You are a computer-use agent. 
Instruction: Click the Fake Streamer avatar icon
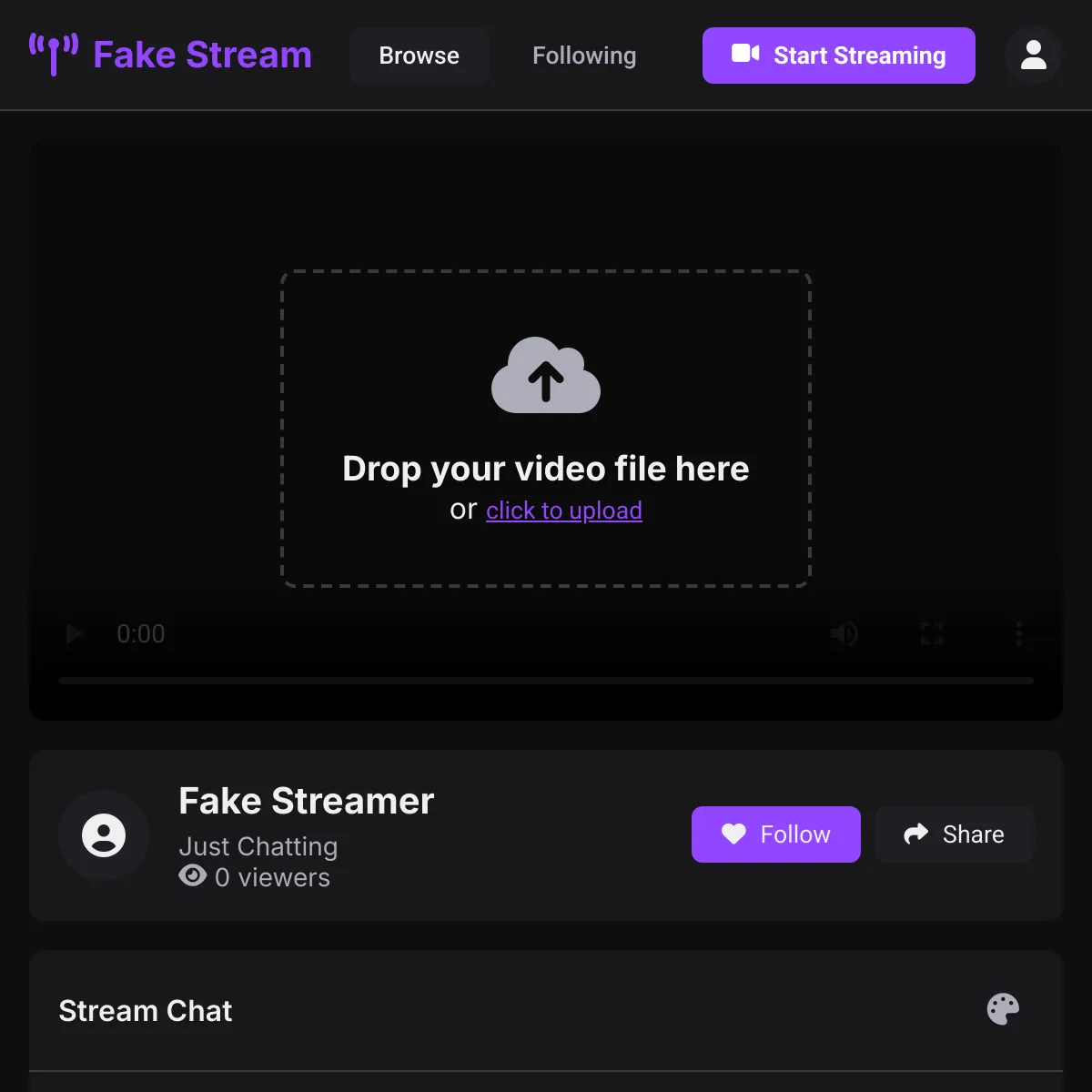[104, 835]
